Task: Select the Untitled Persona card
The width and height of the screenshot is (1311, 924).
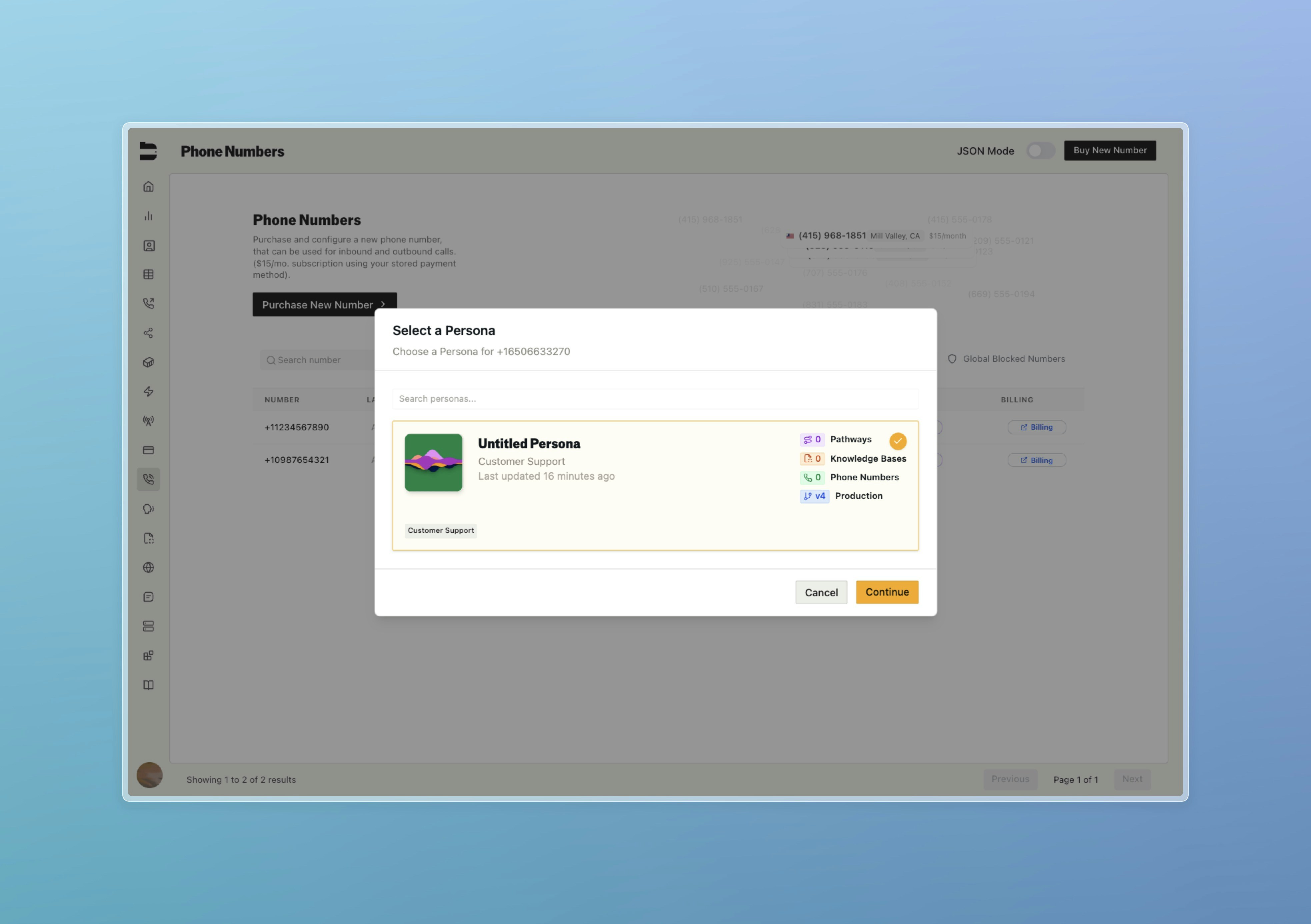Action: pos(628,485)
